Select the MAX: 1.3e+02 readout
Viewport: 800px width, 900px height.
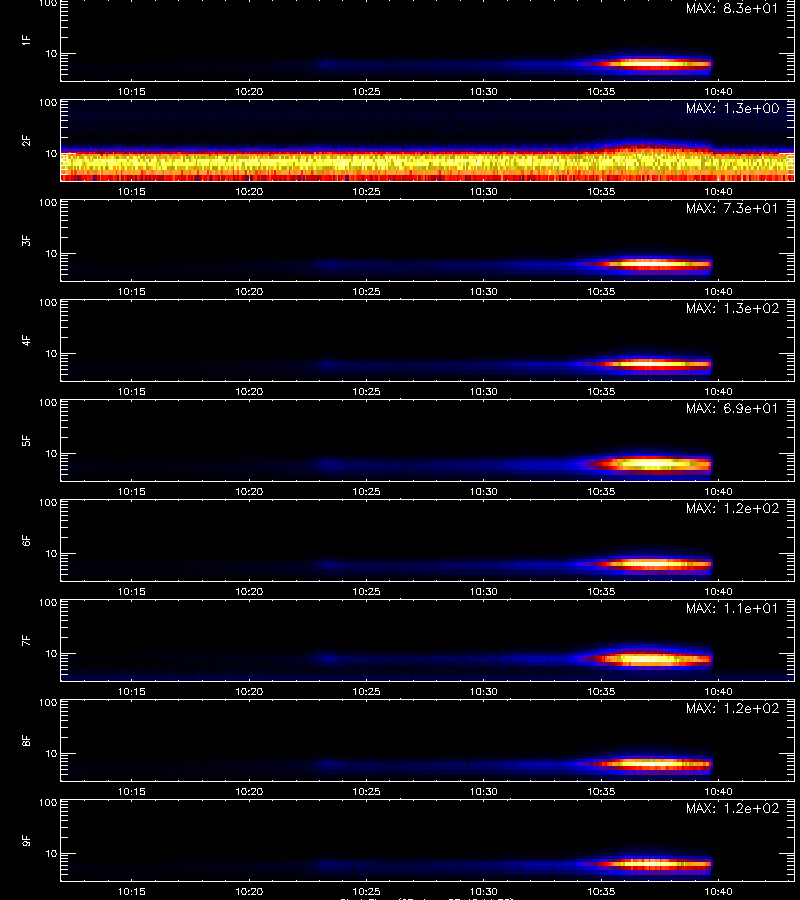point(732,308)
